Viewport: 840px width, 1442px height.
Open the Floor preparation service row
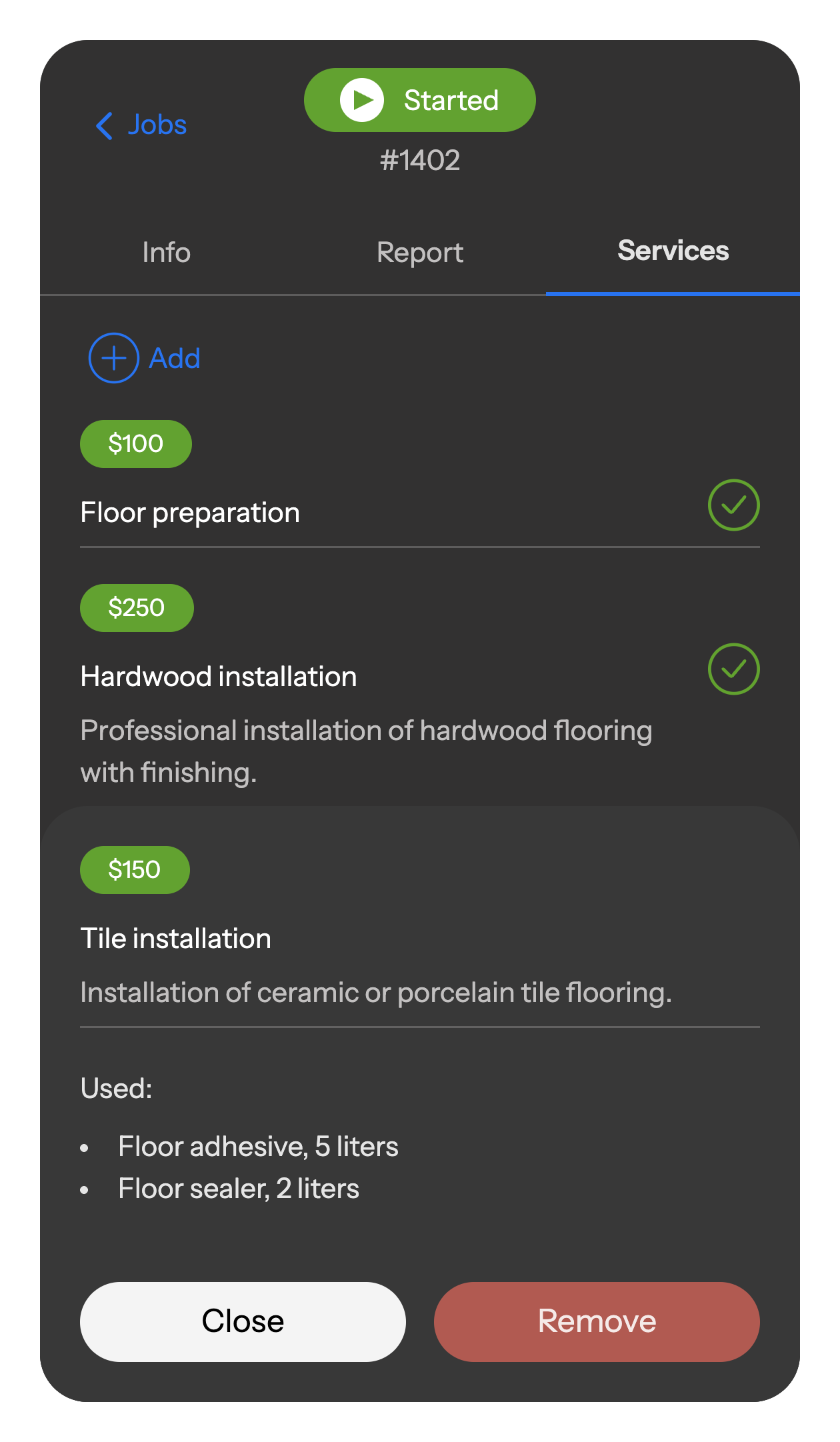(190, 513)
